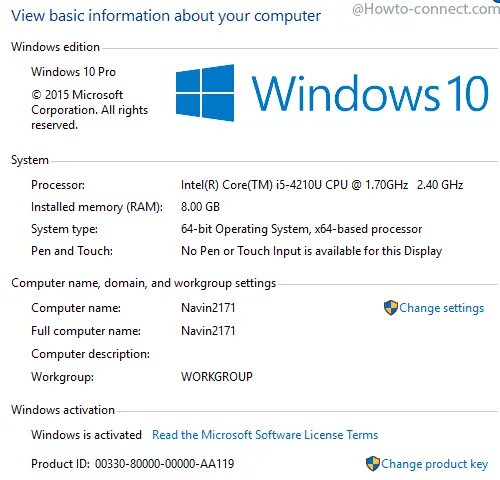Select the workgroup value 'WORKGROUP'
The height and width of the screenshot is (480, 500).
217,377
